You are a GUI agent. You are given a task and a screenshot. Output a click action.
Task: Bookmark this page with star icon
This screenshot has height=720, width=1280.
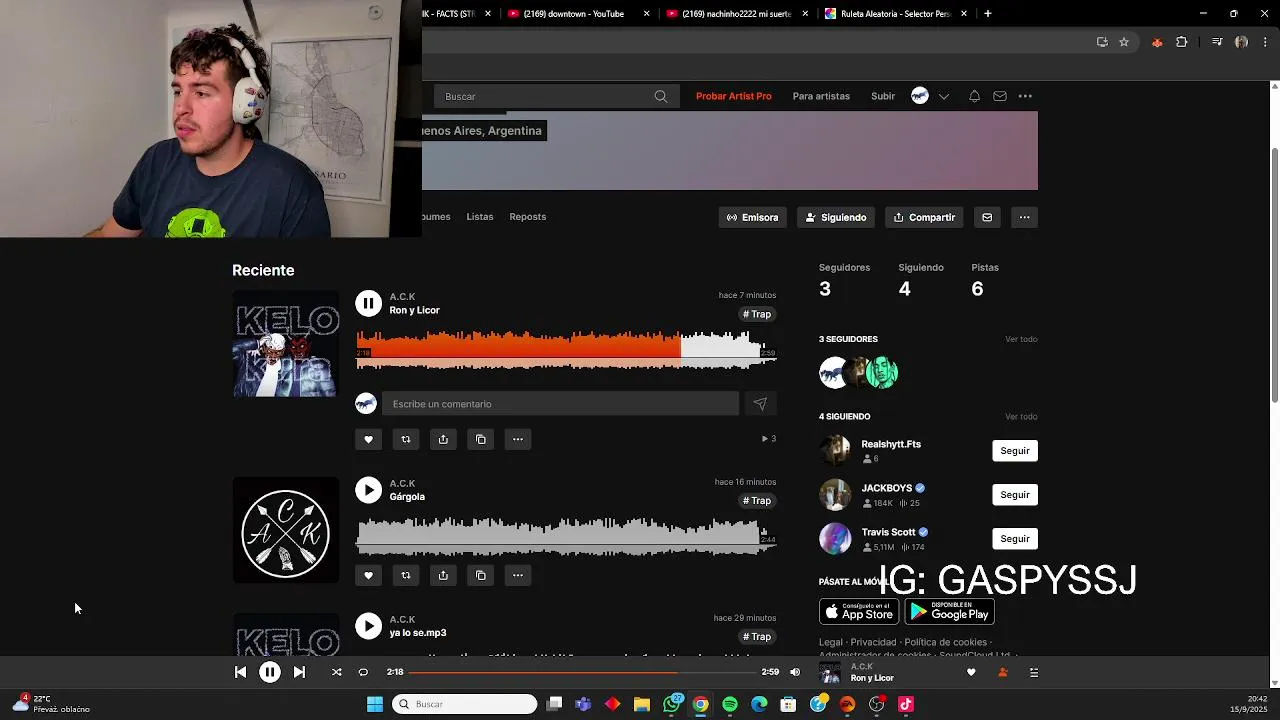(1124, 42)
